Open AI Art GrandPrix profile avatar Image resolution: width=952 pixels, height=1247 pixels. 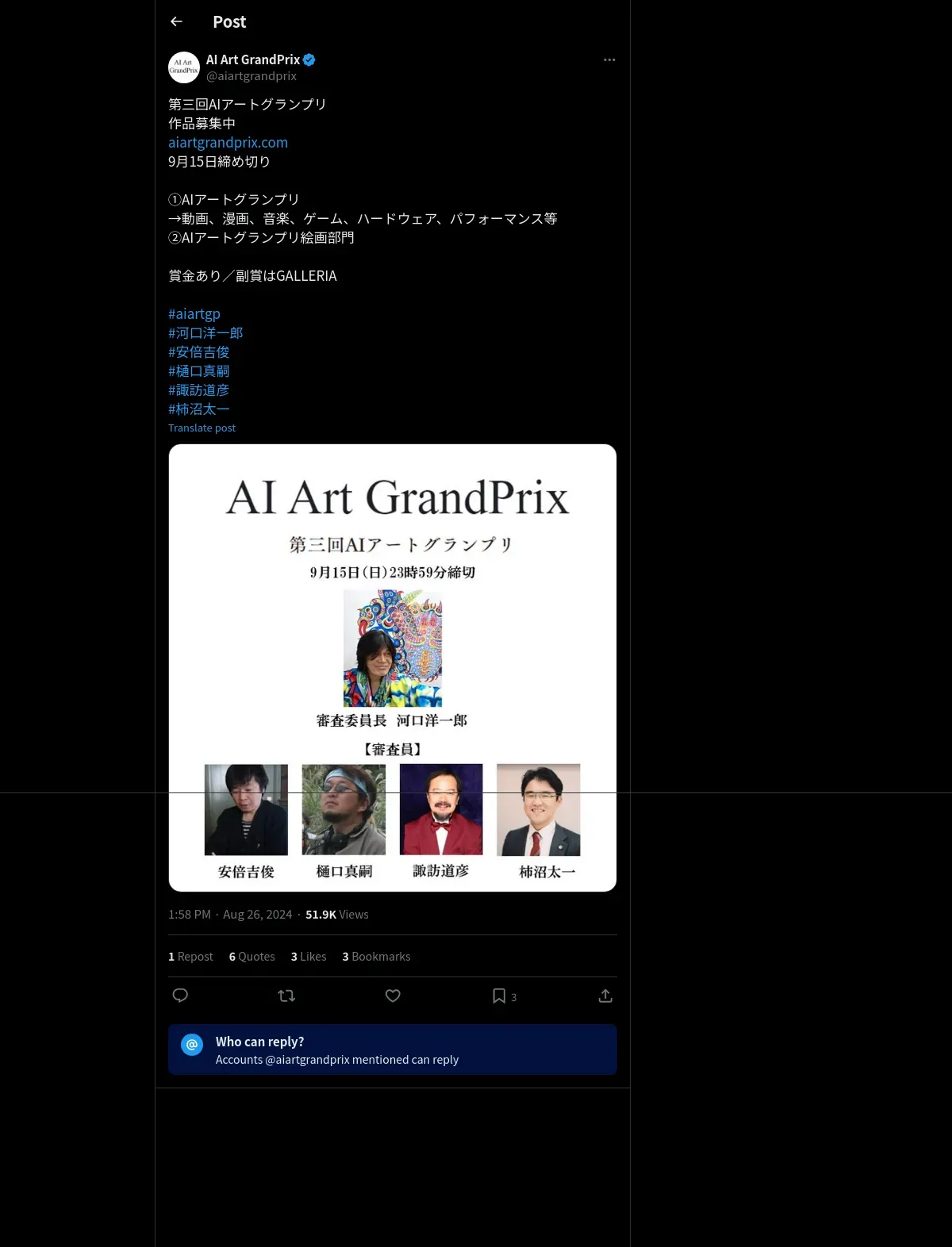tap(183, 67)
